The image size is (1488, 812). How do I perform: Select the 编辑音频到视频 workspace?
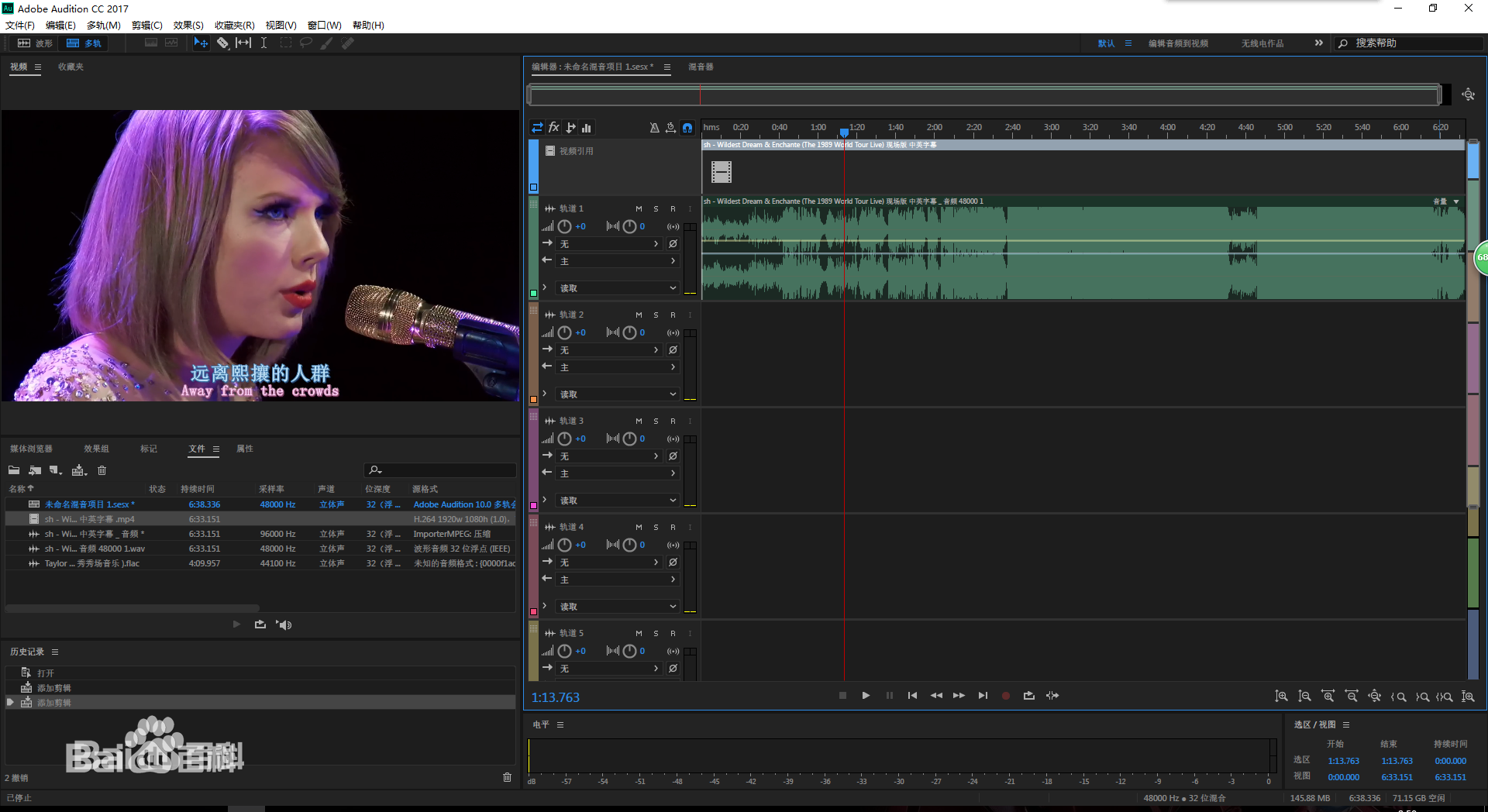point(1178,43)
